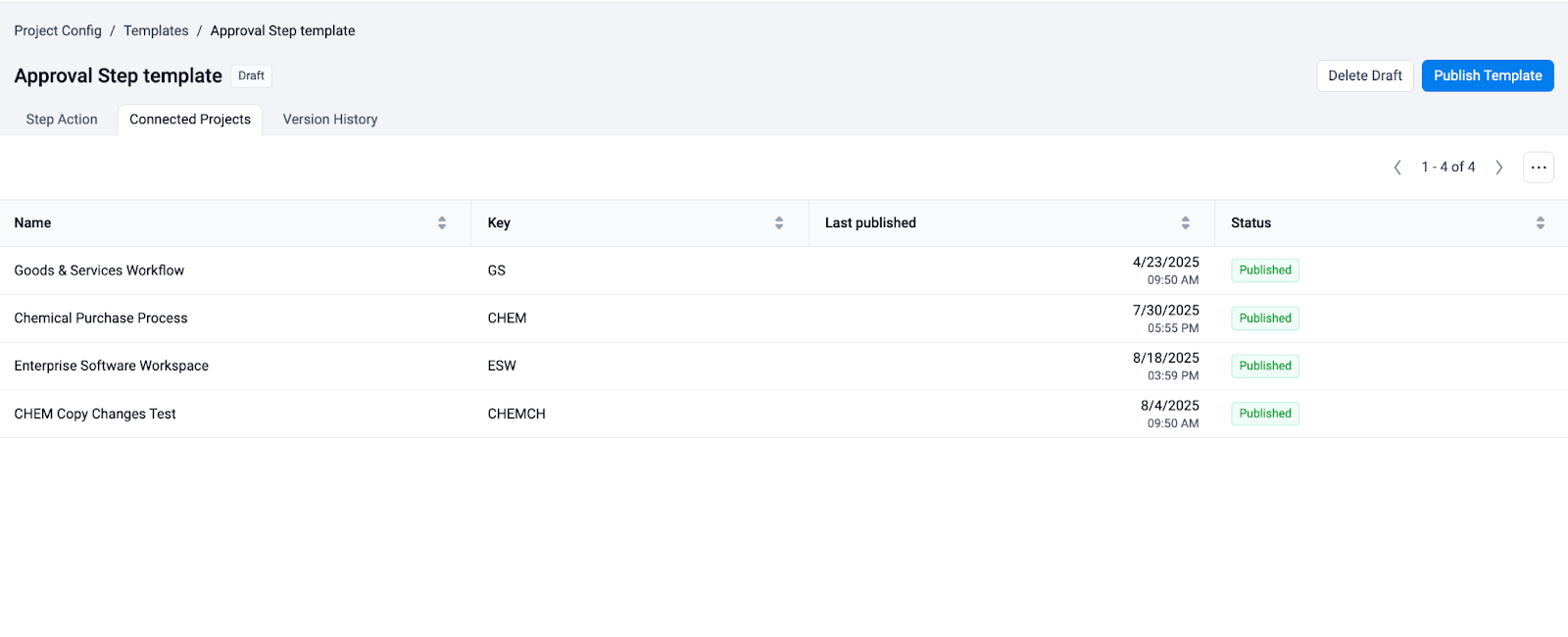Click the Key column sort icon
Screen dimensions: 1568x637
pos(779,223)
